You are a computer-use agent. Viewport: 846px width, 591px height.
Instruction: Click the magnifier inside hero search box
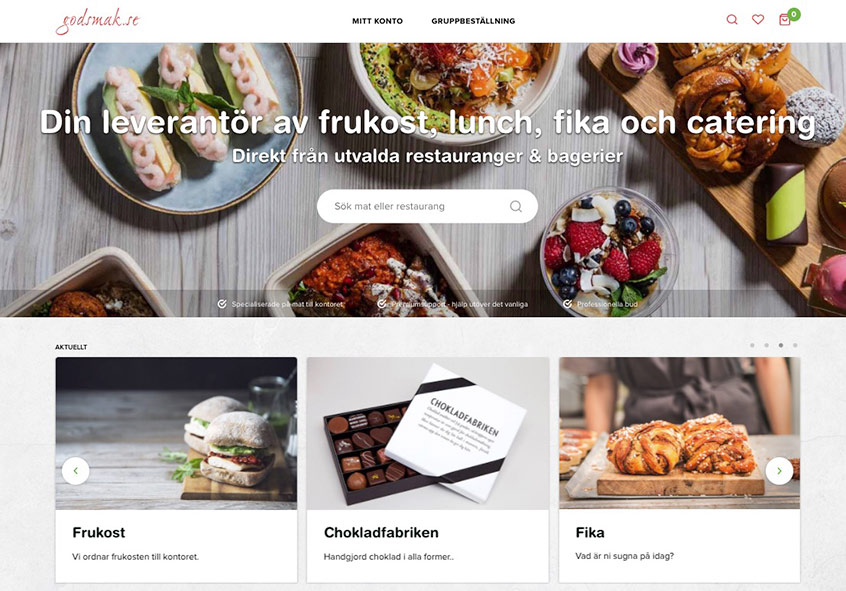point(516,206)
